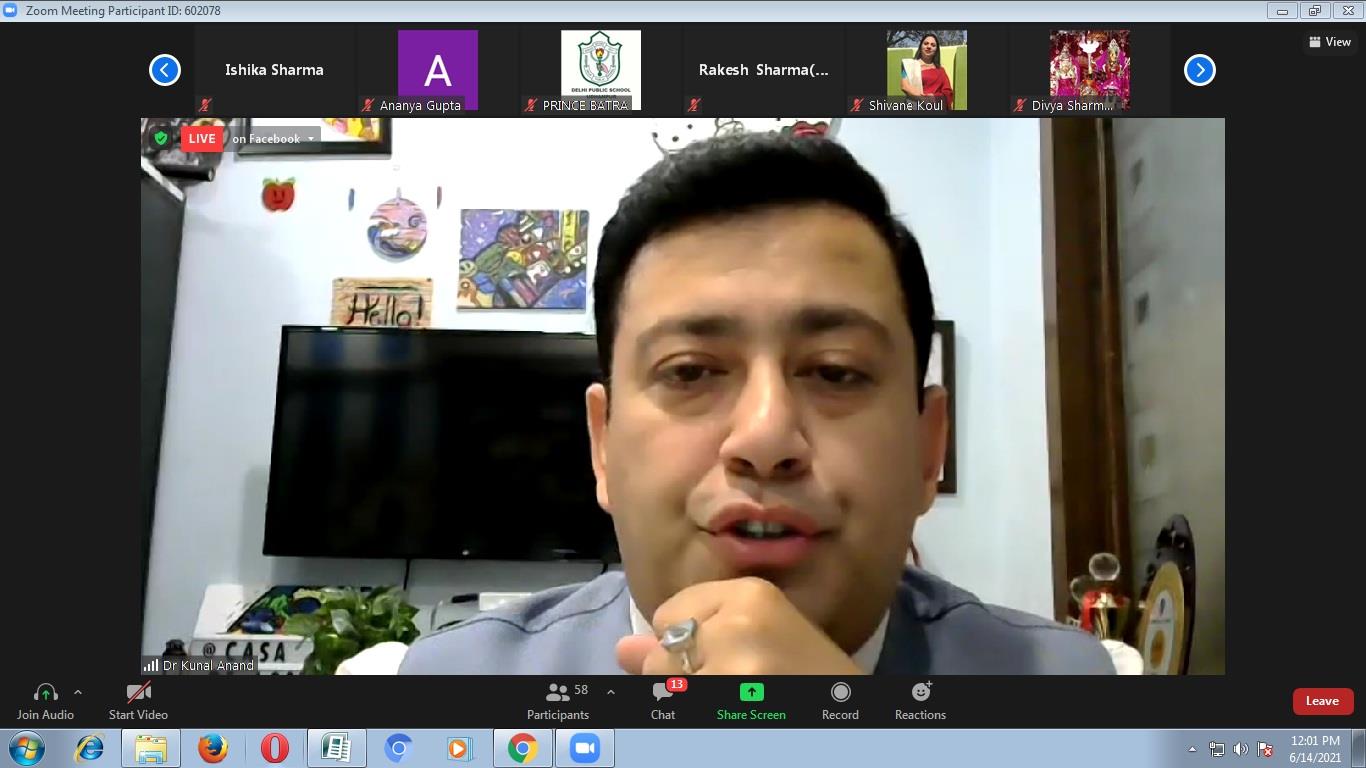The image size is (1366, 768).
Task: Switch to Zoom app in taskbar
Action: click(584, 748)
